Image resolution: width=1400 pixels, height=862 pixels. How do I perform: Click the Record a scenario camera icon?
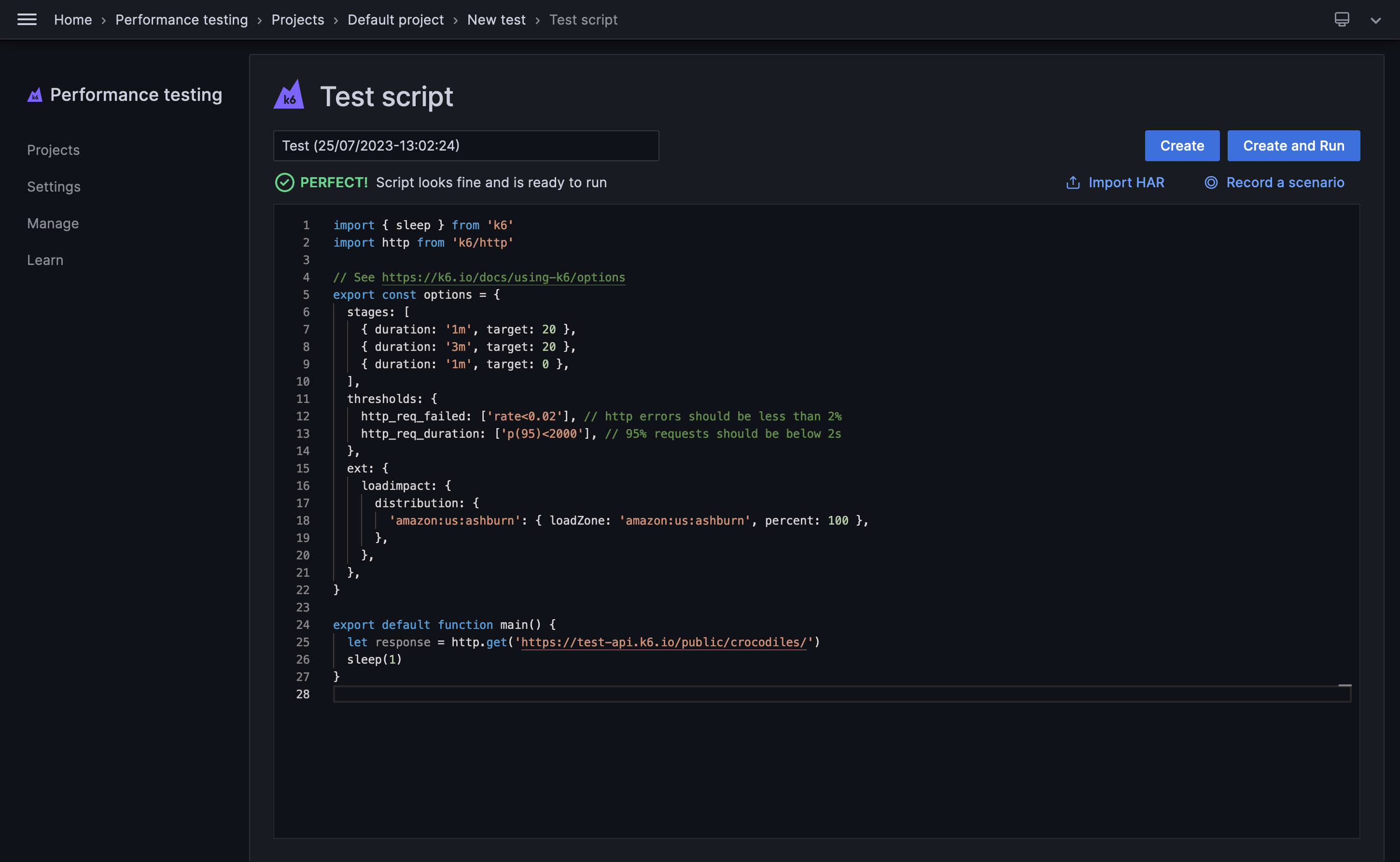pyautogui.click(x=1210, y=183)
